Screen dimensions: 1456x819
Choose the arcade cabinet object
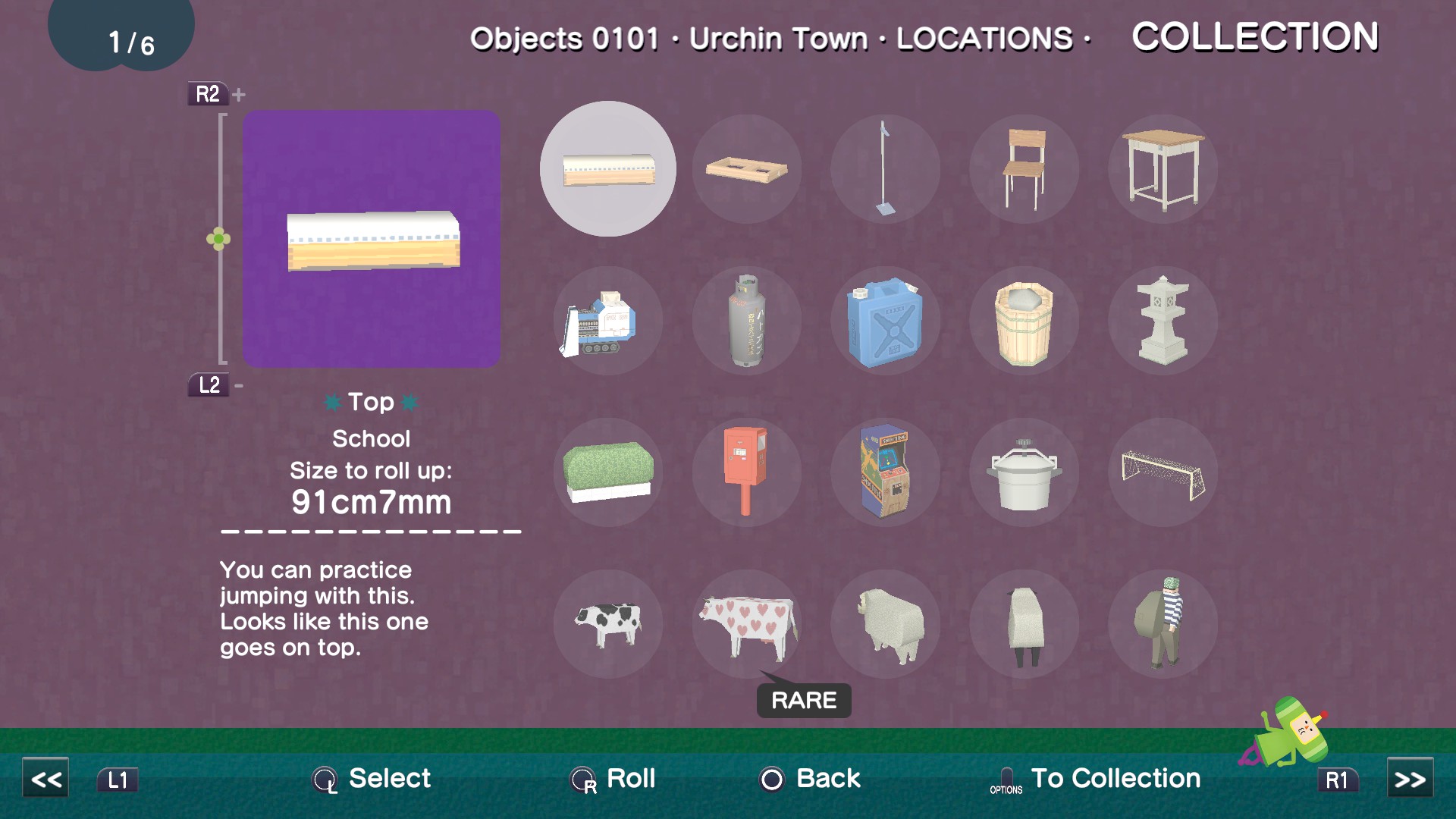[885, 472]
